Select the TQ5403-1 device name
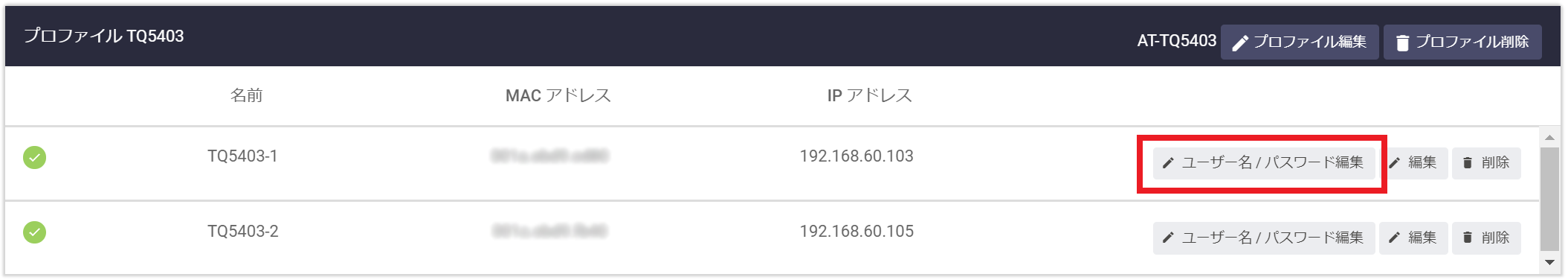Image resolution: width=1568 pixels, height=280 pixels. tap(242, 156)
